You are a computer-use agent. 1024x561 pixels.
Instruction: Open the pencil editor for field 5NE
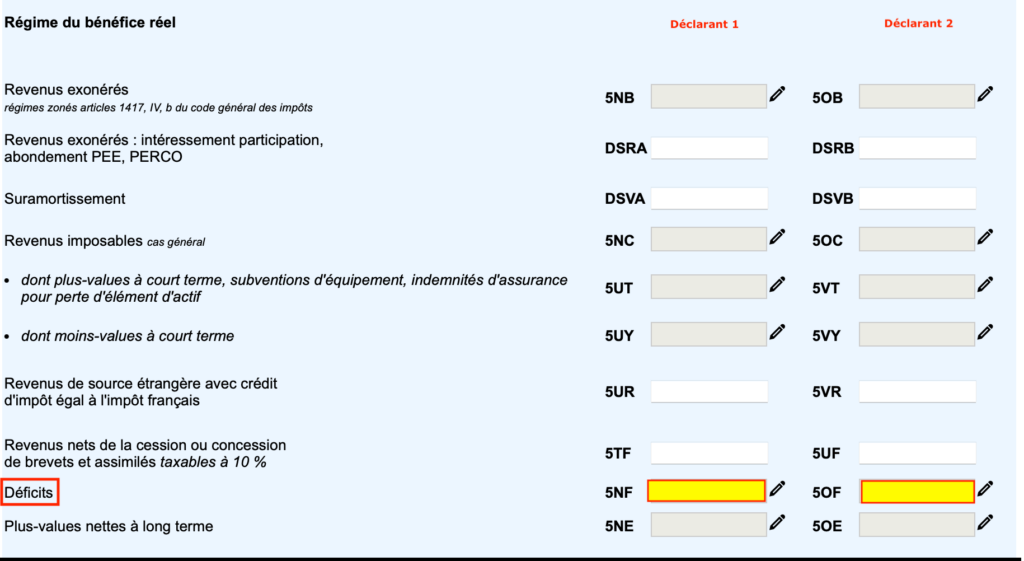pos(777,522)
